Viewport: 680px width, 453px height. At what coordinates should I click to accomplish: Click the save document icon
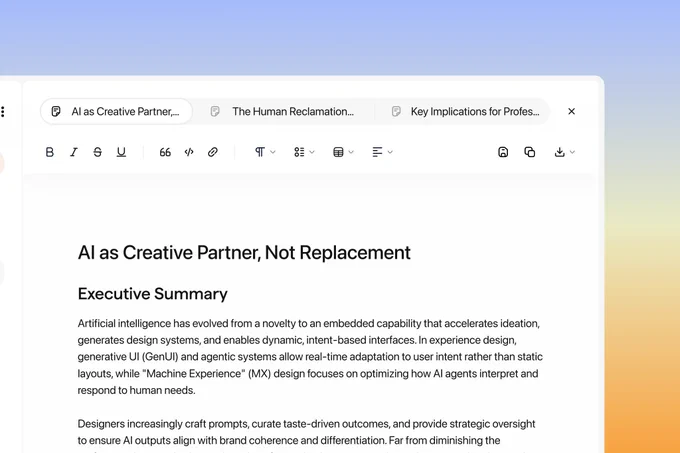pyautogui.click(x=503, y=152)
